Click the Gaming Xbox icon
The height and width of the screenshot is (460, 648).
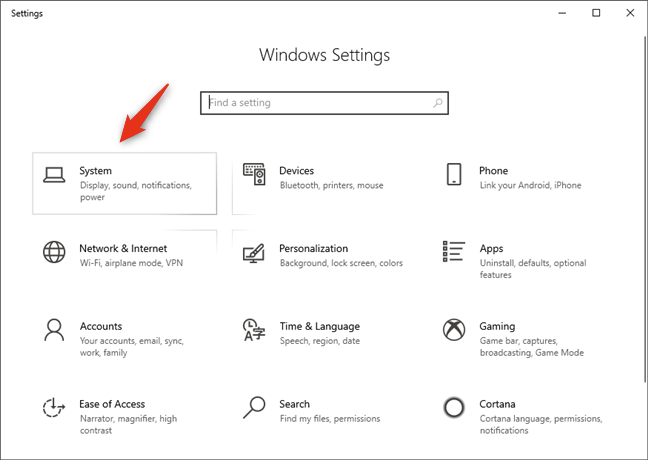[x=454, y=329]
